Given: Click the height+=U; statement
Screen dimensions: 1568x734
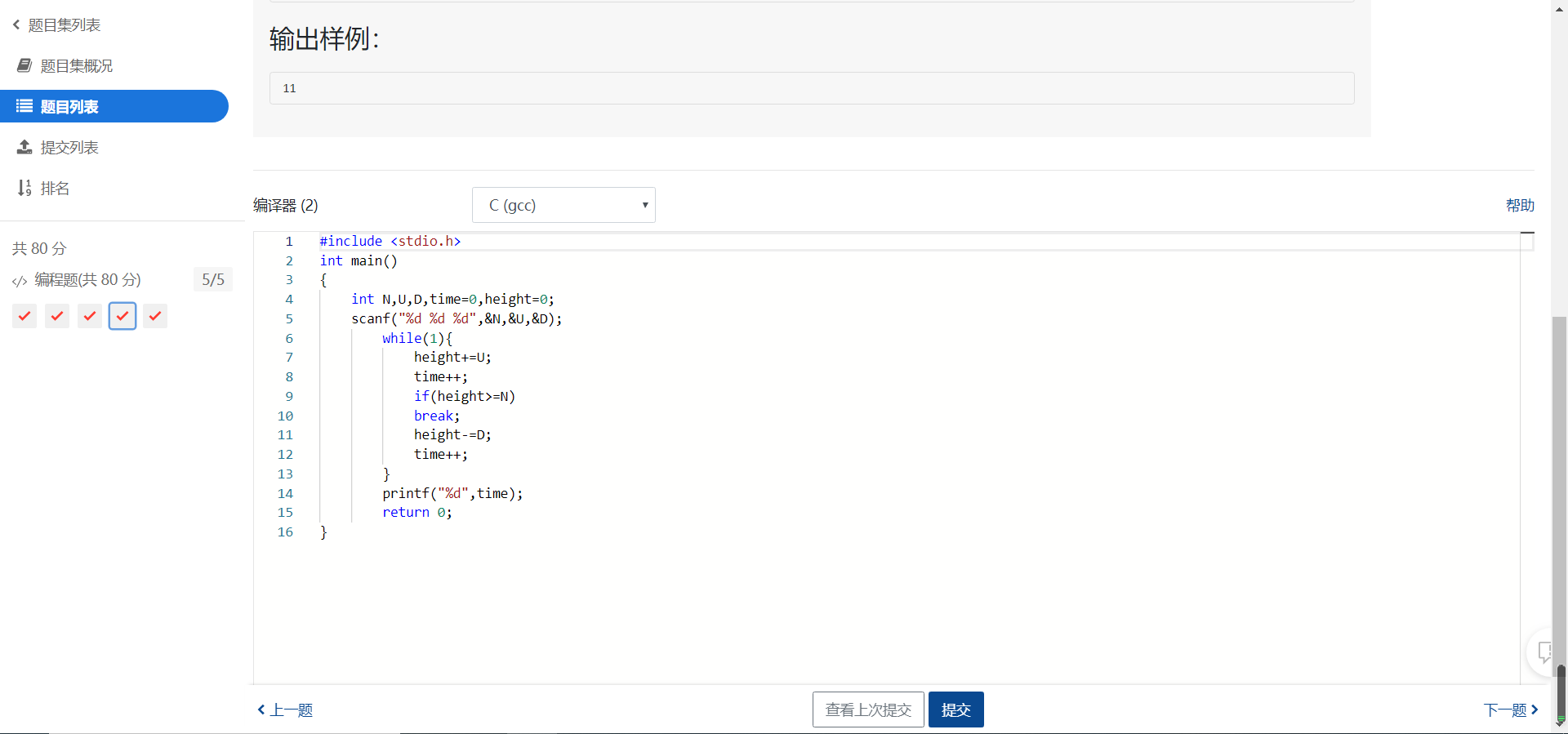Looking at the screenshot, I should (x=452, y=358).
